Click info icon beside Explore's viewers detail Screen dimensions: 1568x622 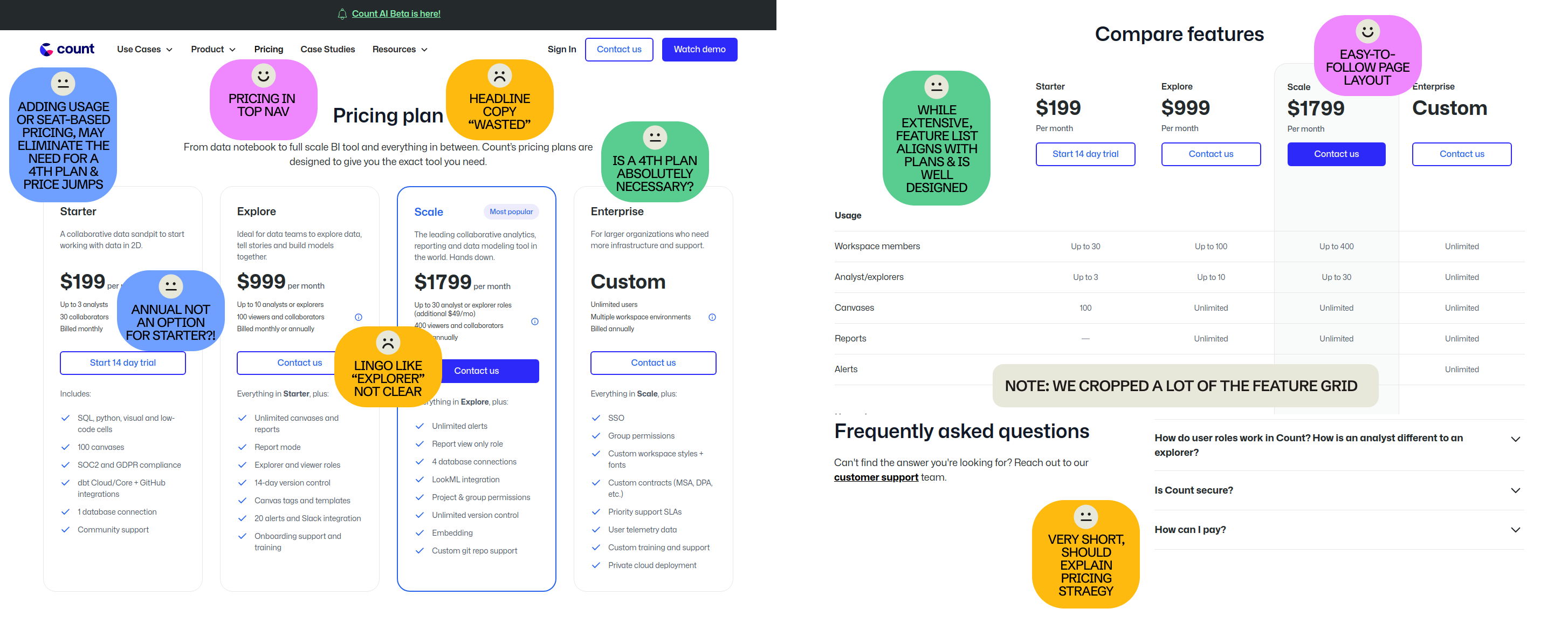tap(359, 317)
